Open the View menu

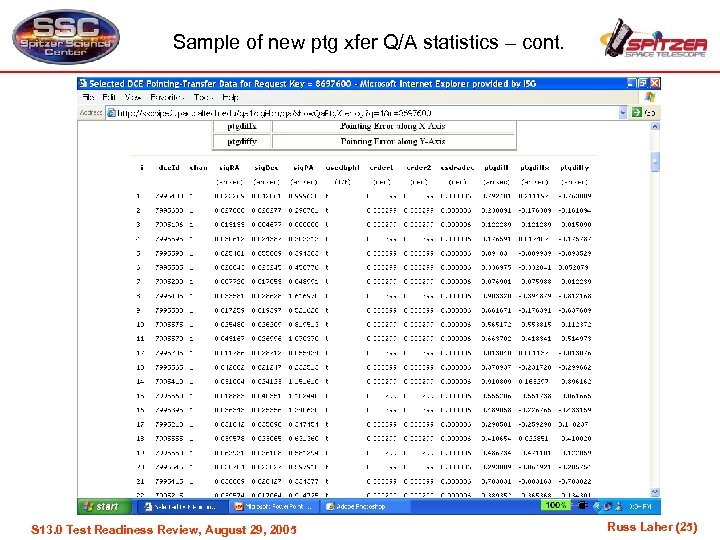click(x=133, y=97)
